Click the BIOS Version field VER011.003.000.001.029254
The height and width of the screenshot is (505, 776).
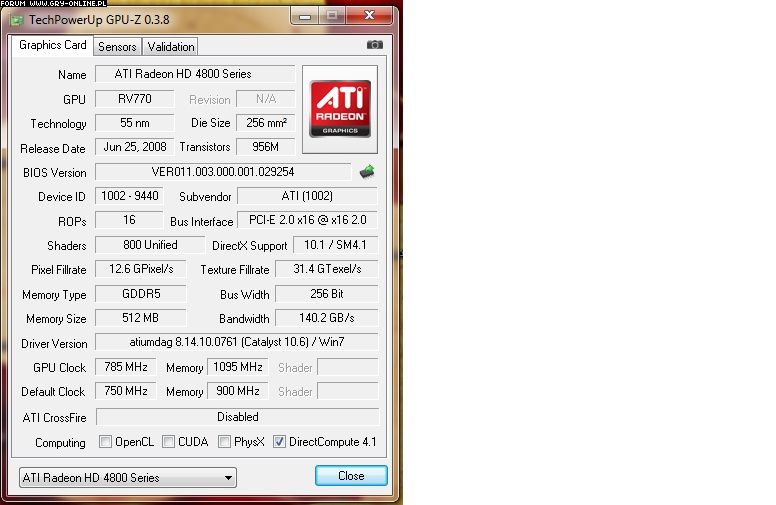[223, 172]
